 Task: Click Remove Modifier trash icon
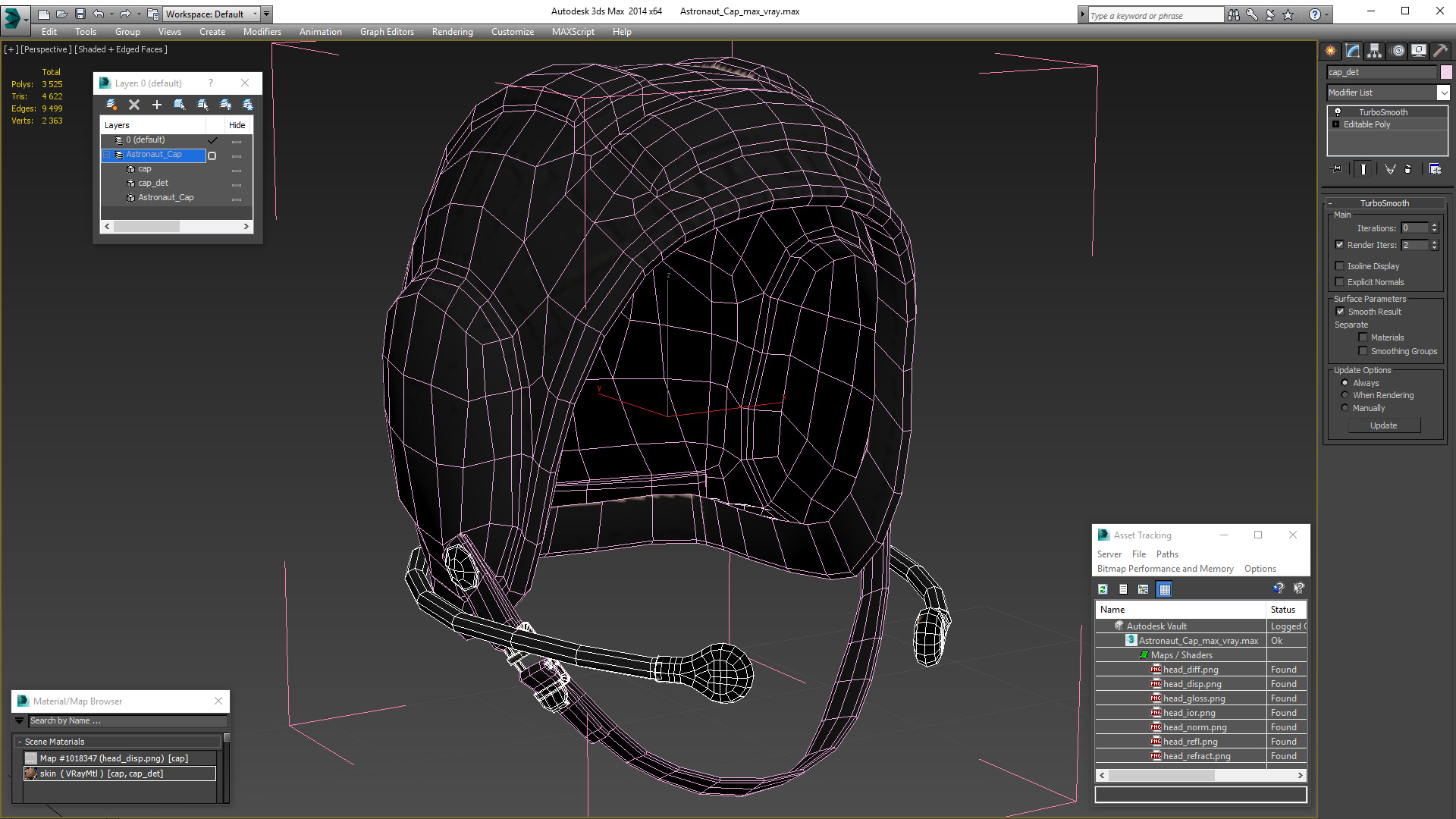point(1408,169)
